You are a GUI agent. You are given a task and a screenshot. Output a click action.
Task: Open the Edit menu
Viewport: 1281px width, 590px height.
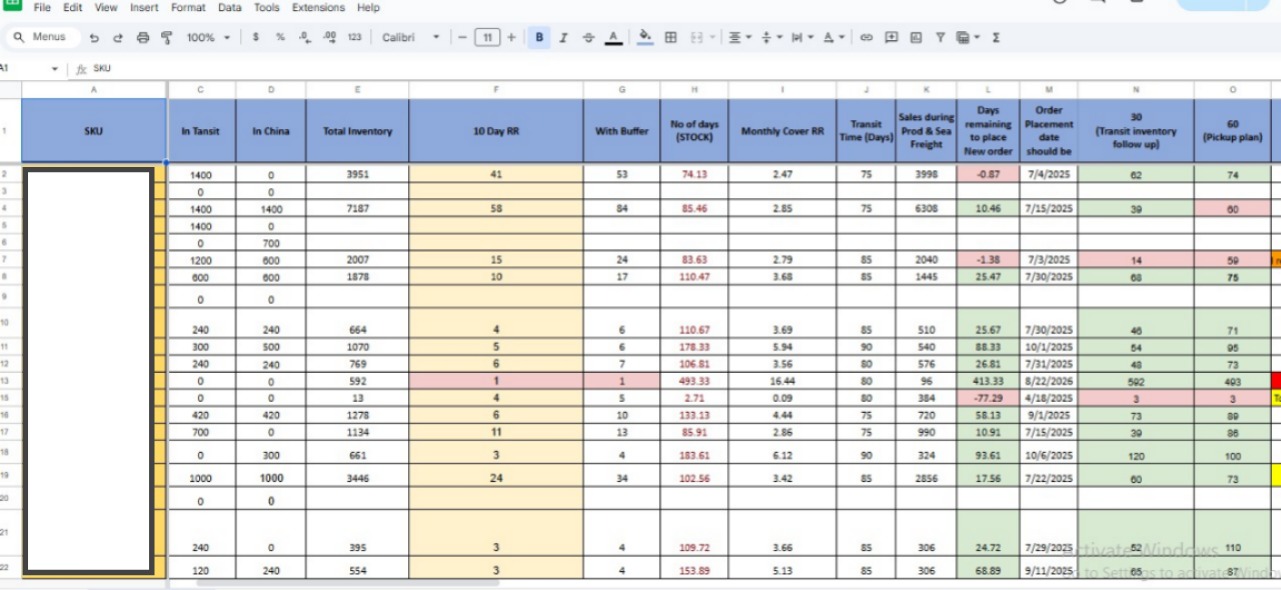[x=73, y=7]
